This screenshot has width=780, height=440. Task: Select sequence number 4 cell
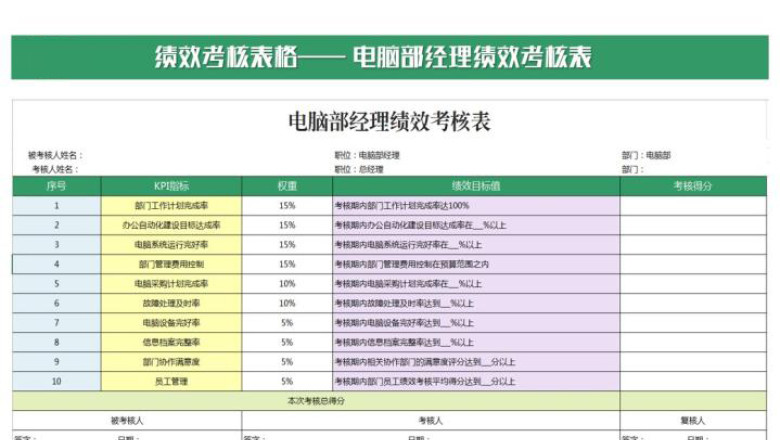[57, 264]
